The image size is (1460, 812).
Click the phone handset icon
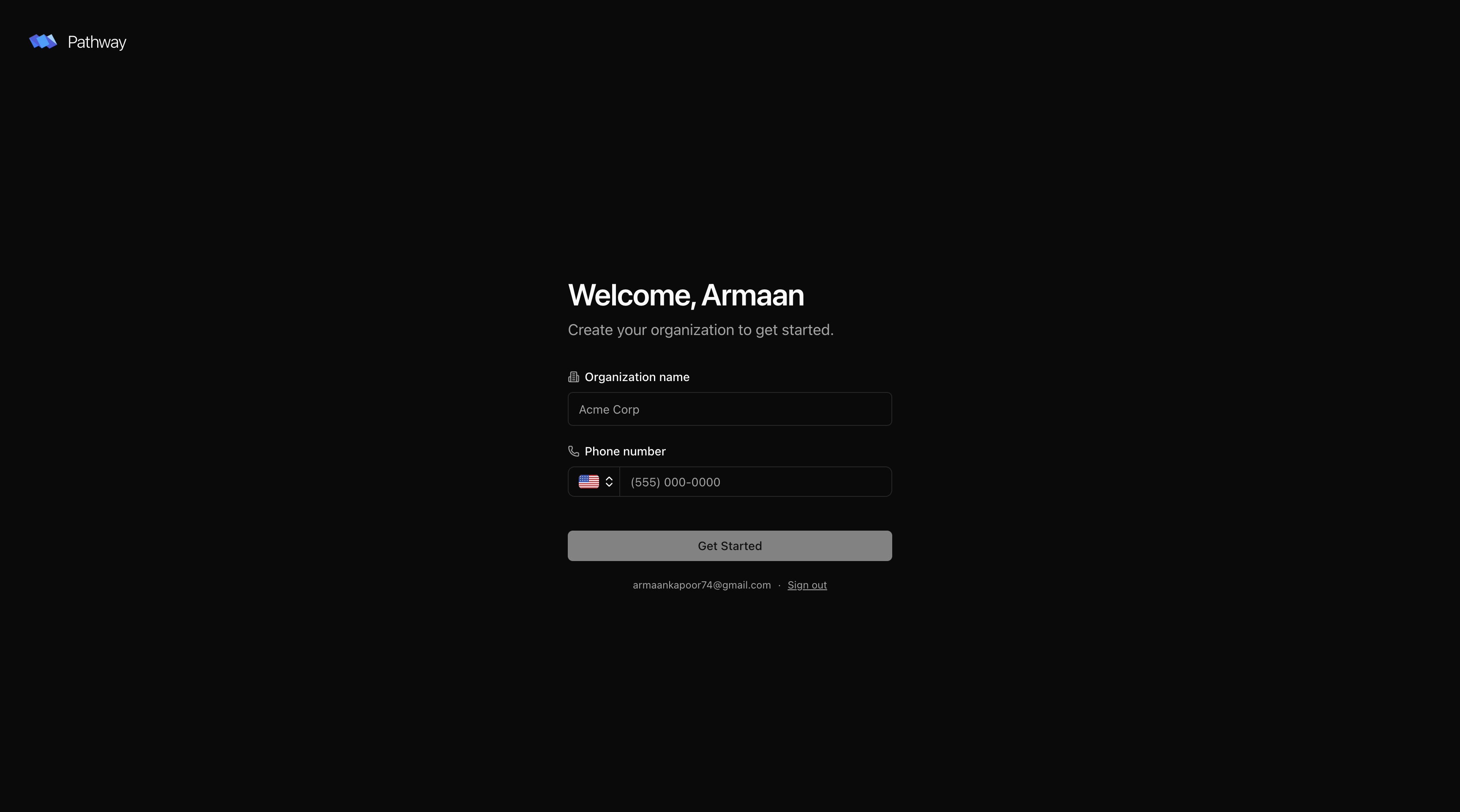574,451
